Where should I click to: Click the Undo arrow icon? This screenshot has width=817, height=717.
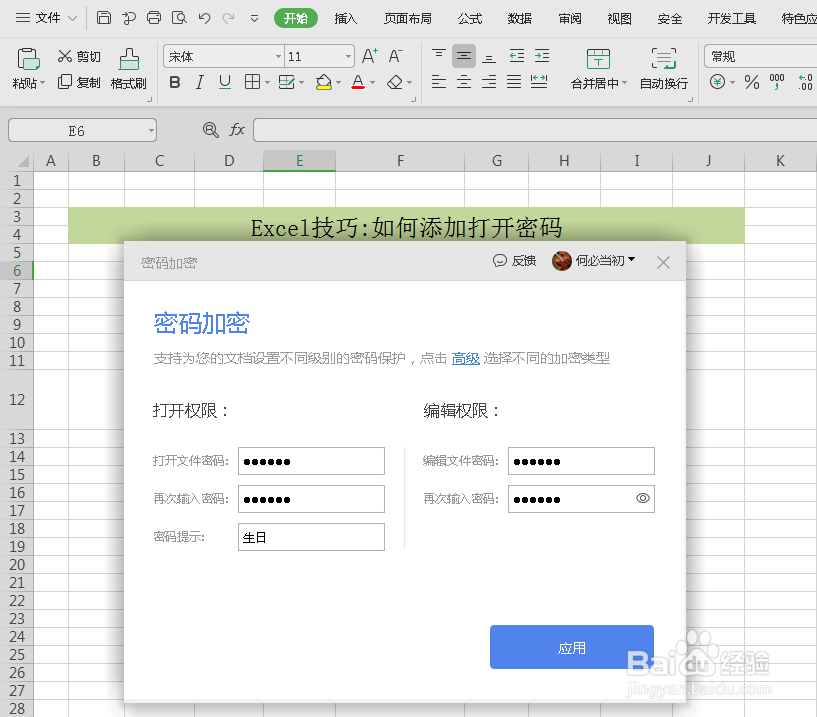(204, 17)
